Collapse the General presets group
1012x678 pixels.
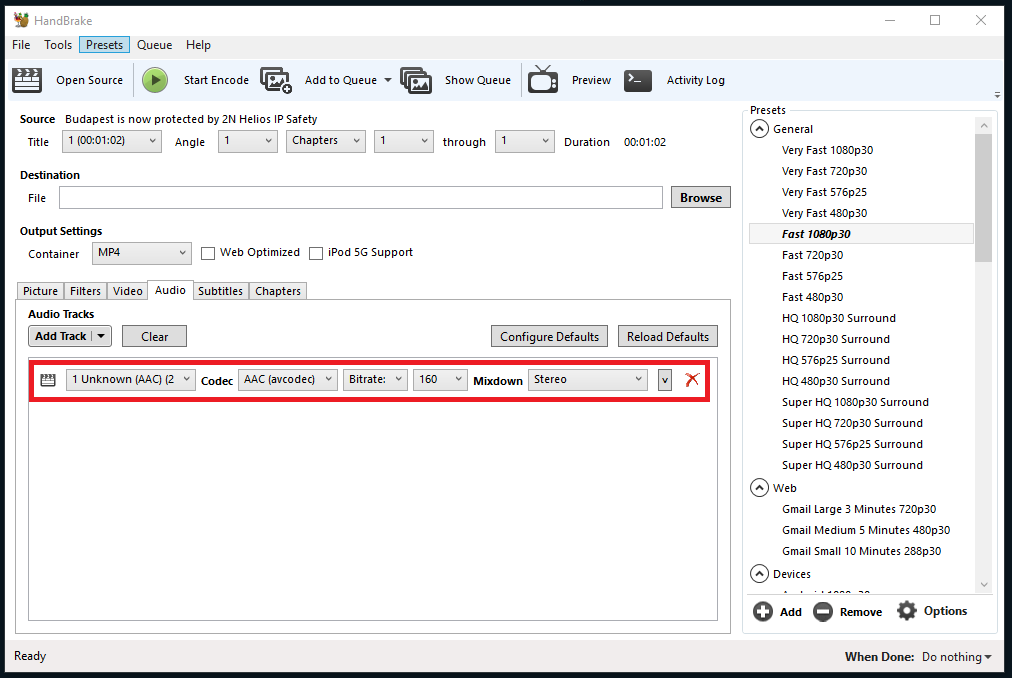[758, 129]
